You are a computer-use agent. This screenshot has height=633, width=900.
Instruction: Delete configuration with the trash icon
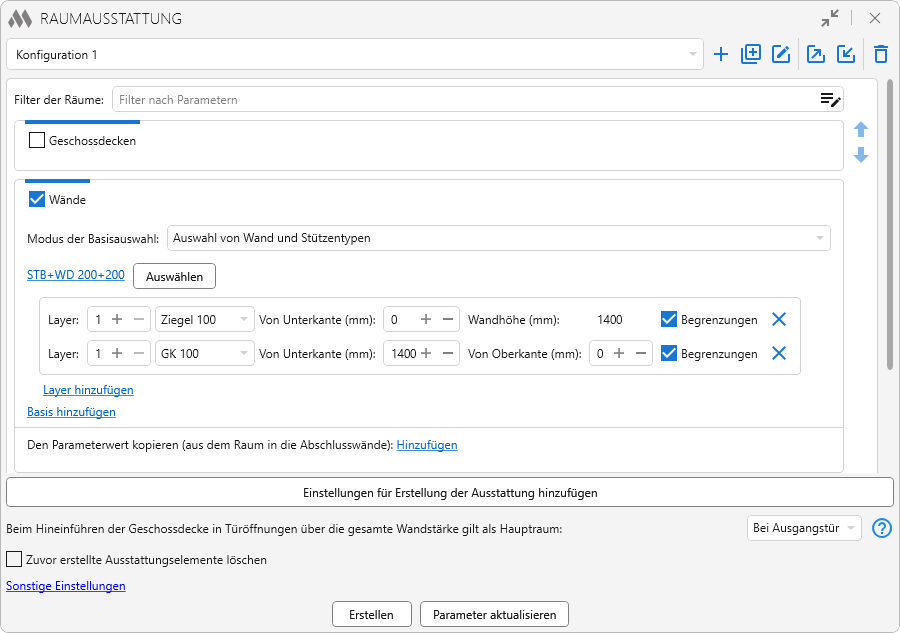pyautogui.click(x=880, y=55)
